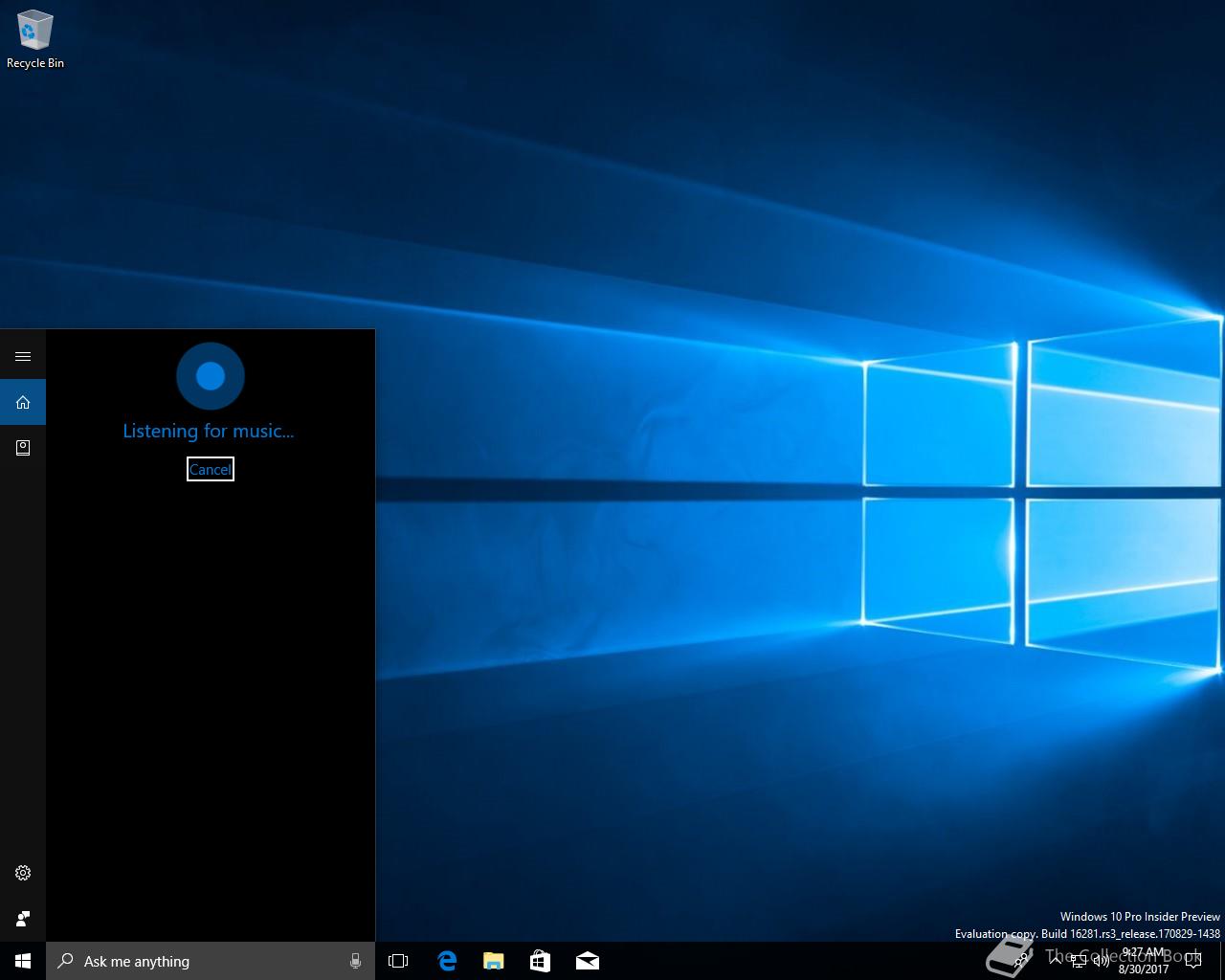The height and width of the screenshot is (980, 1225).
Task: Open the Microsoft Store taskbar icon
Action: coord(540,961)
